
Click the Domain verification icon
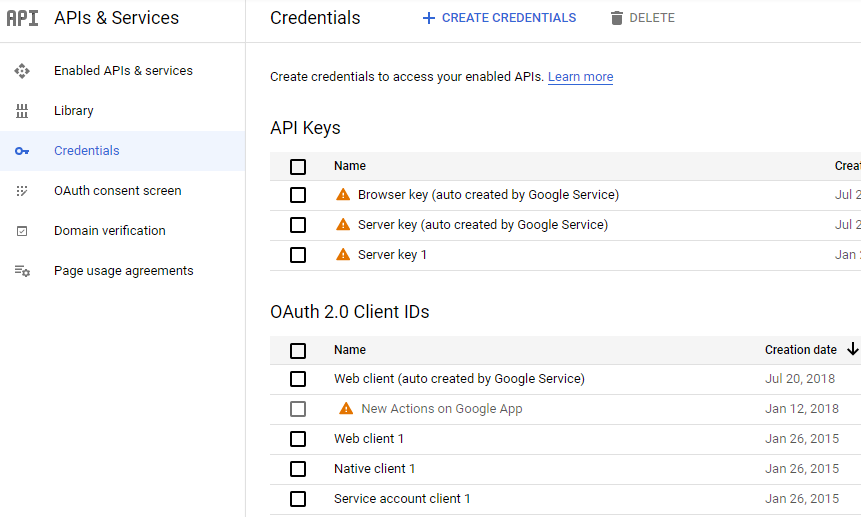(x=22, y=231)
